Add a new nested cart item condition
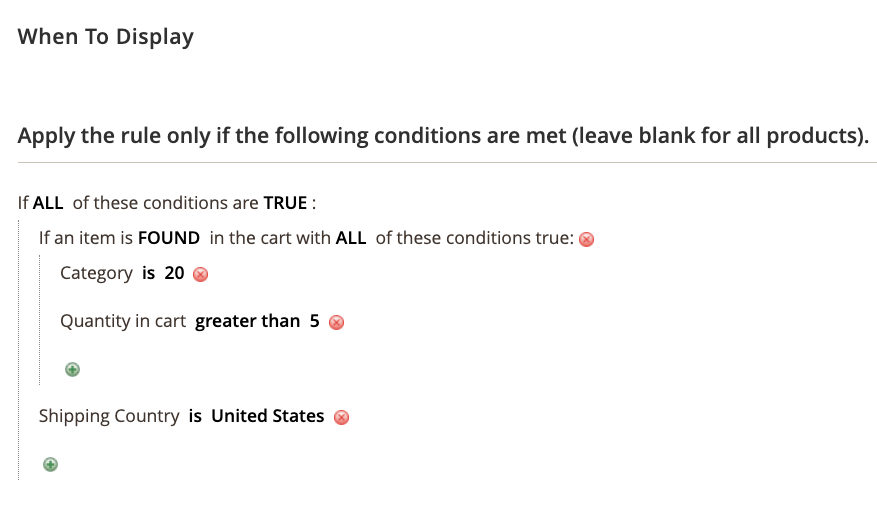Screen dimensions: 877x513 pyautogui.click(x=72, y=369)
